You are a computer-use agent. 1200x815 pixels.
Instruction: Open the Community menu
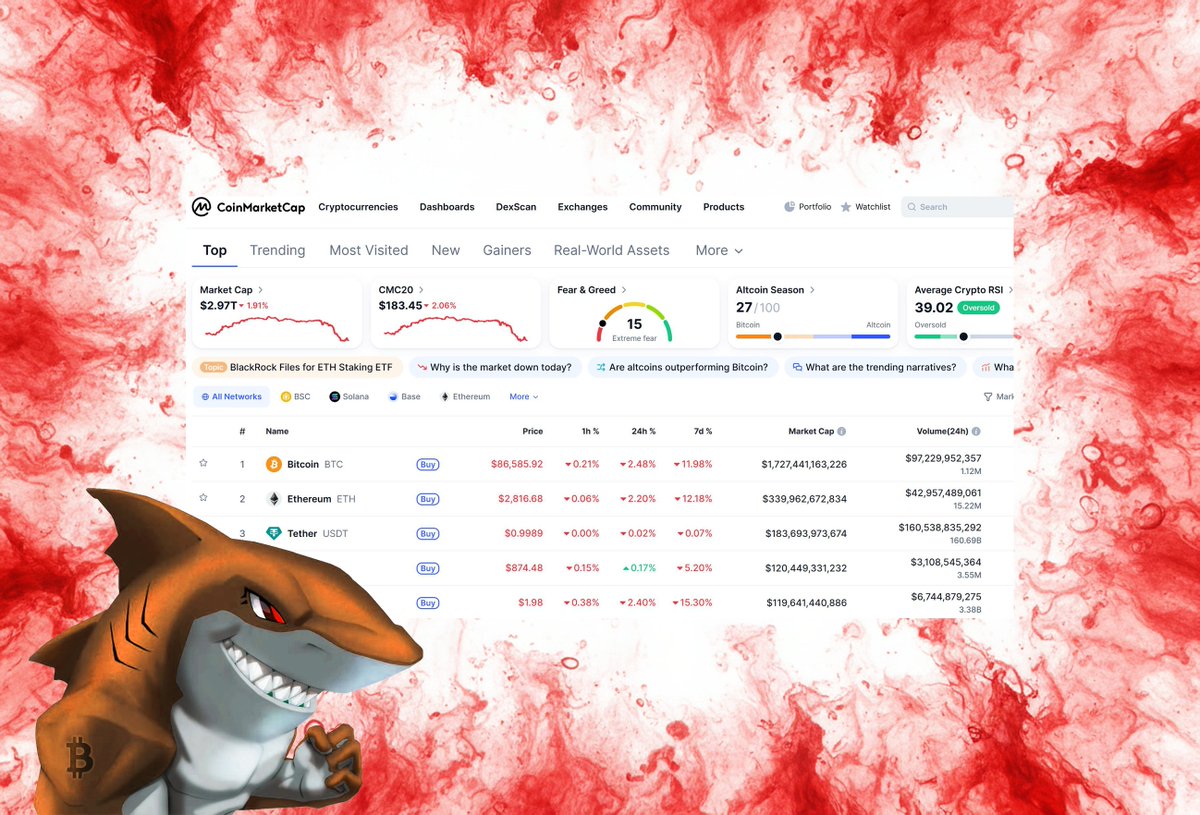coord(655,207)
